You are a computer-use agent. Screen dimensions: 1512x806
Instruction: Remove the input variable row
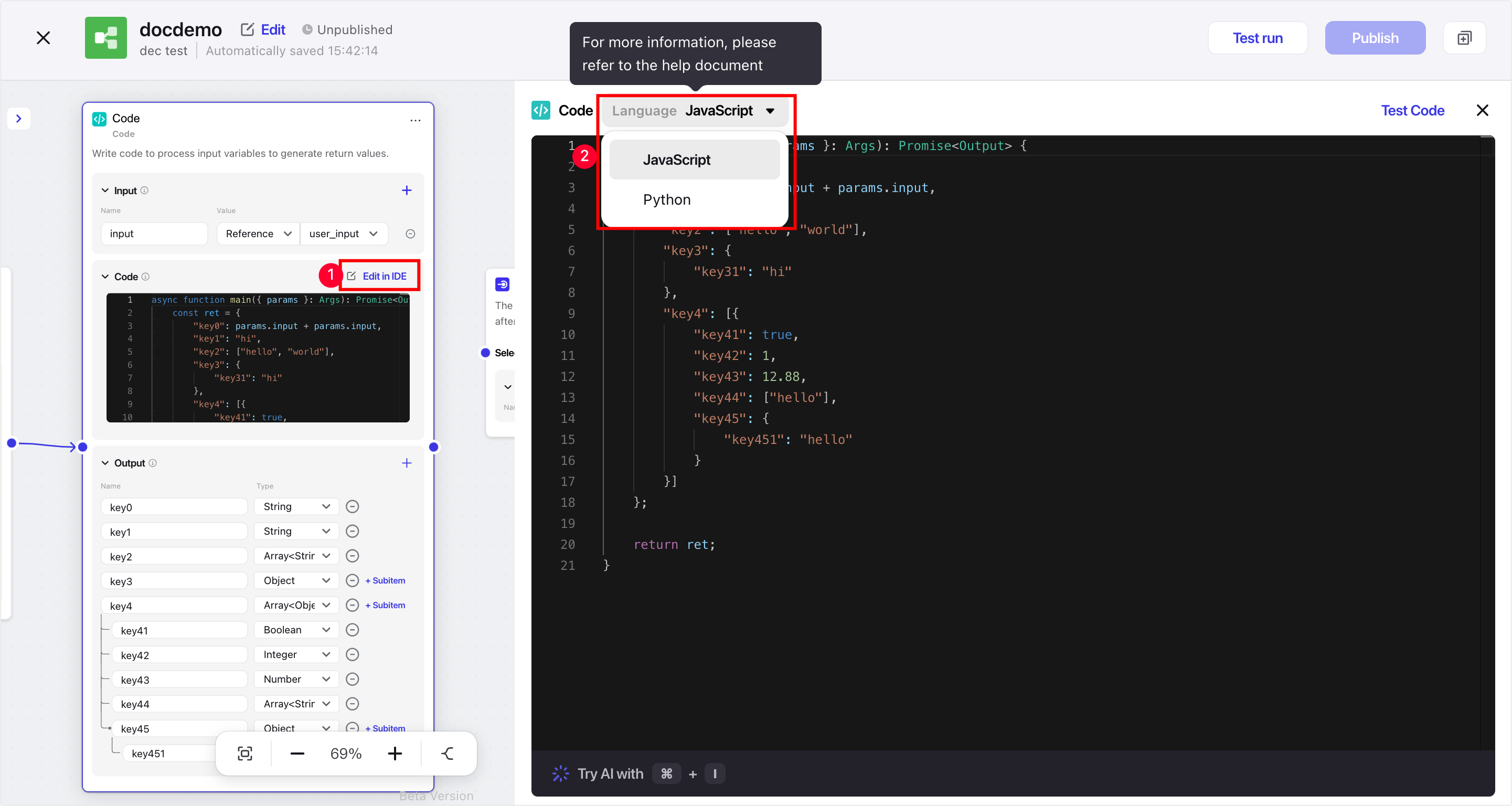pyautogui.click(x=410, y=234)
